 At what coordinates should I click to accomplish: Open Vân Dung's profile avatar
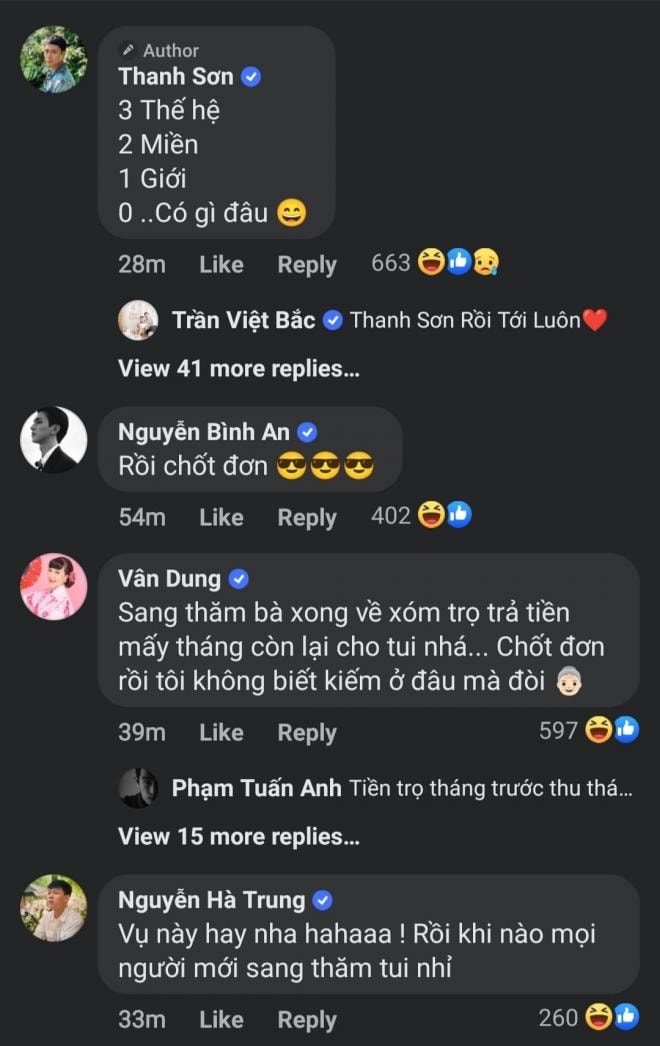[x=54, y=586]
